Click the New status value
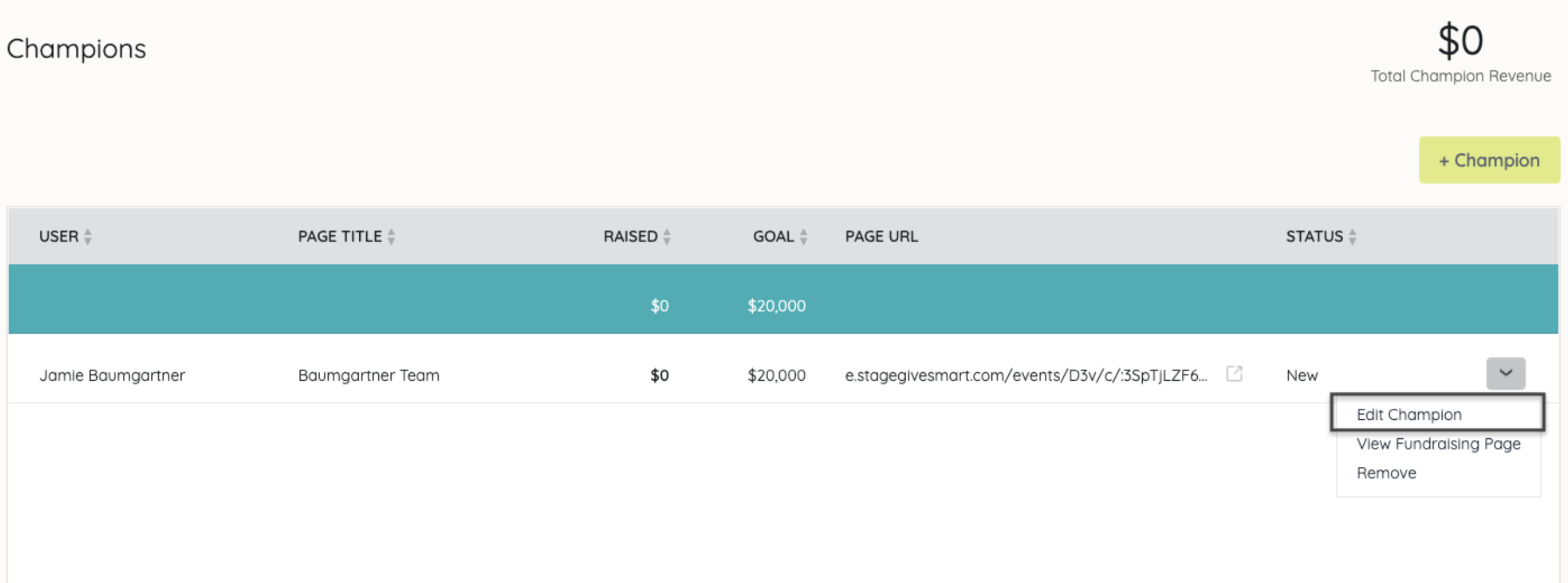 1302,375
